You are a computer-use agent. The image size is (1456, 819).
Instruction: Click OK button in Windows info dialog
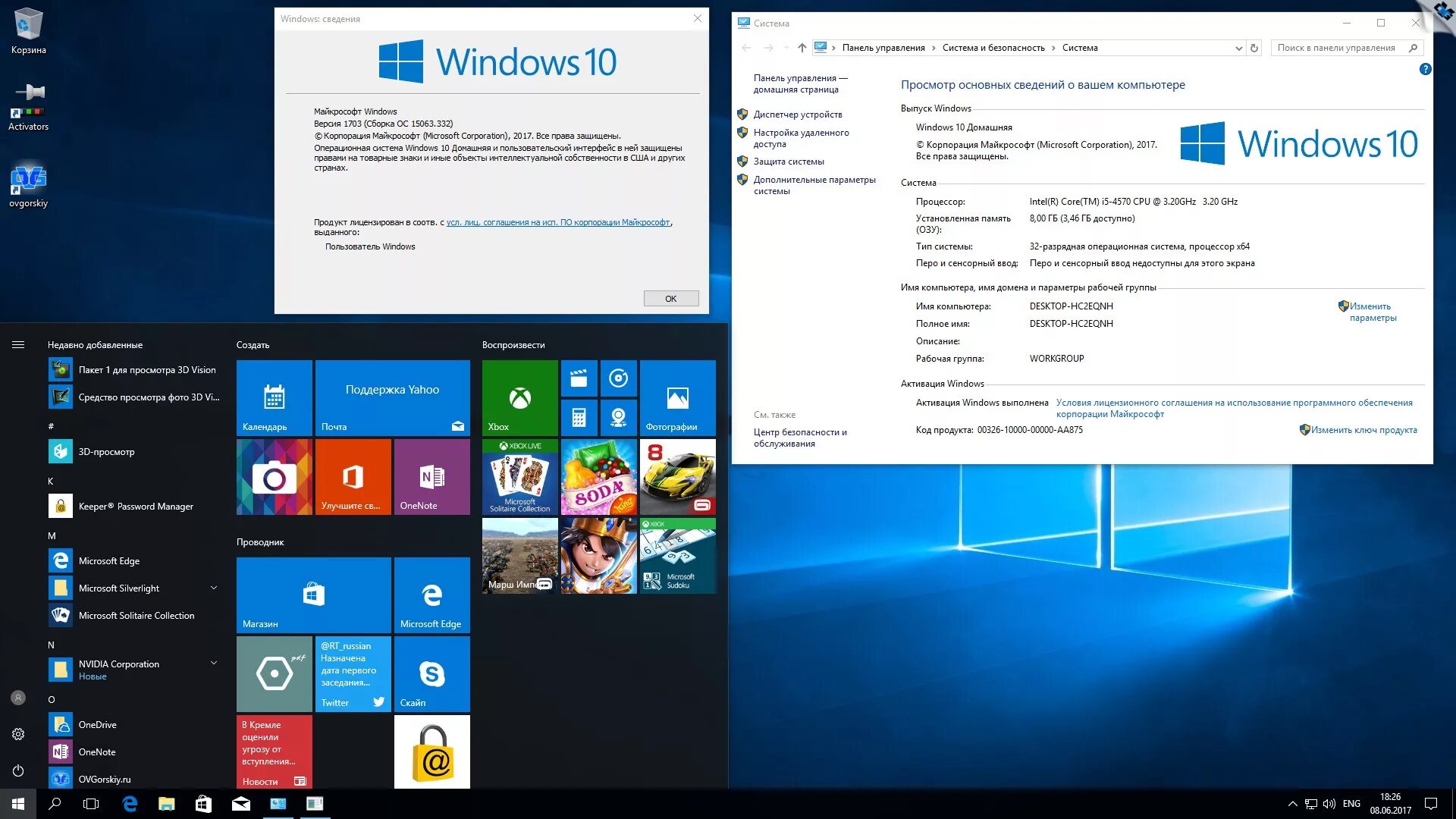coord(671,298)
